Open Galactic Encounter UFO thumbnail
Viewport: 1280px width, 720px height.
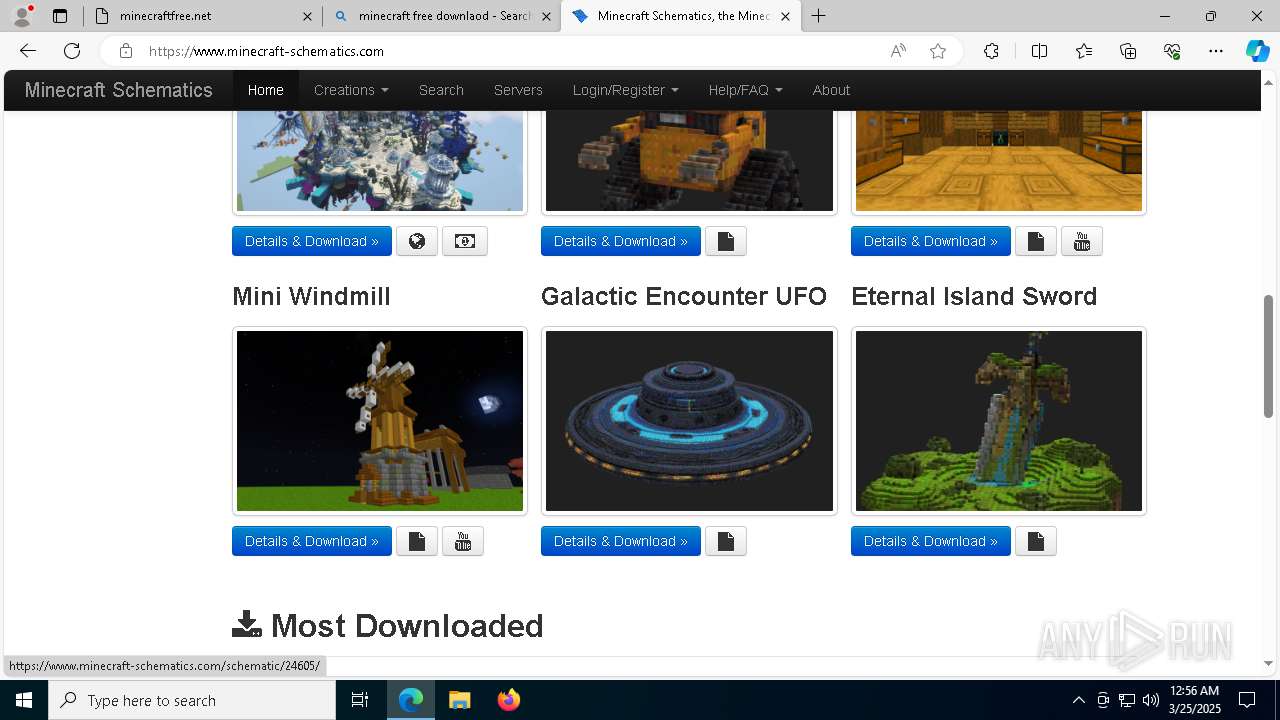click(689, 421)
